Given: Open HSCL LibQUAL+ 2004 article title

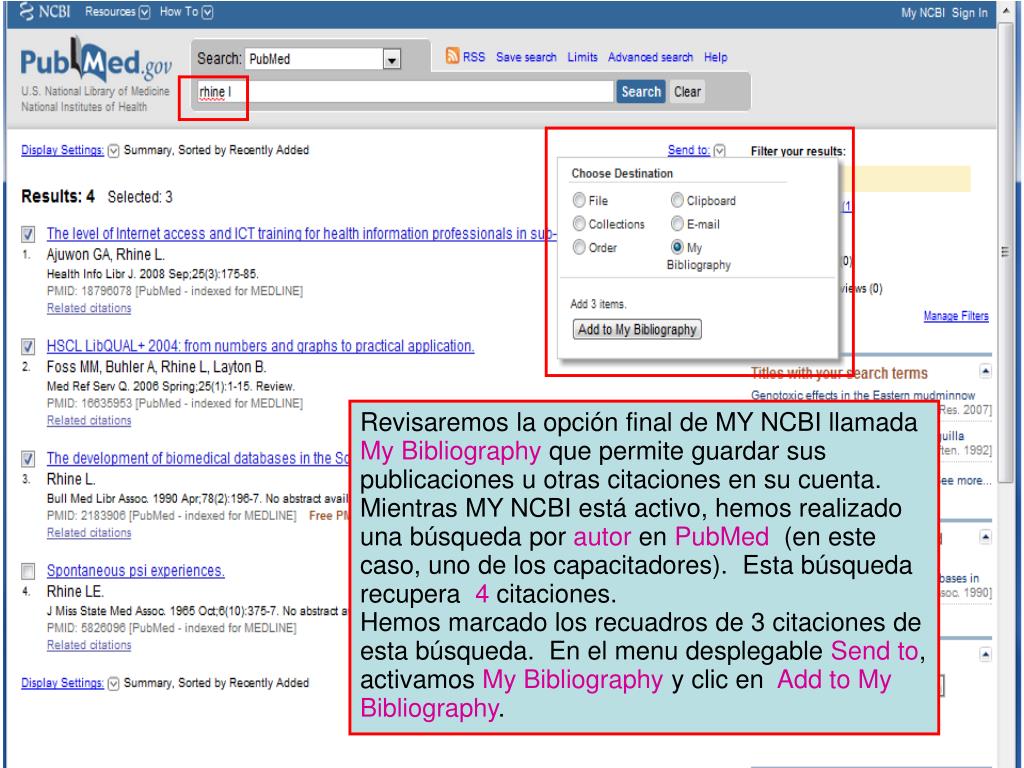Looking at the screenshot, I should pos(260,346).
